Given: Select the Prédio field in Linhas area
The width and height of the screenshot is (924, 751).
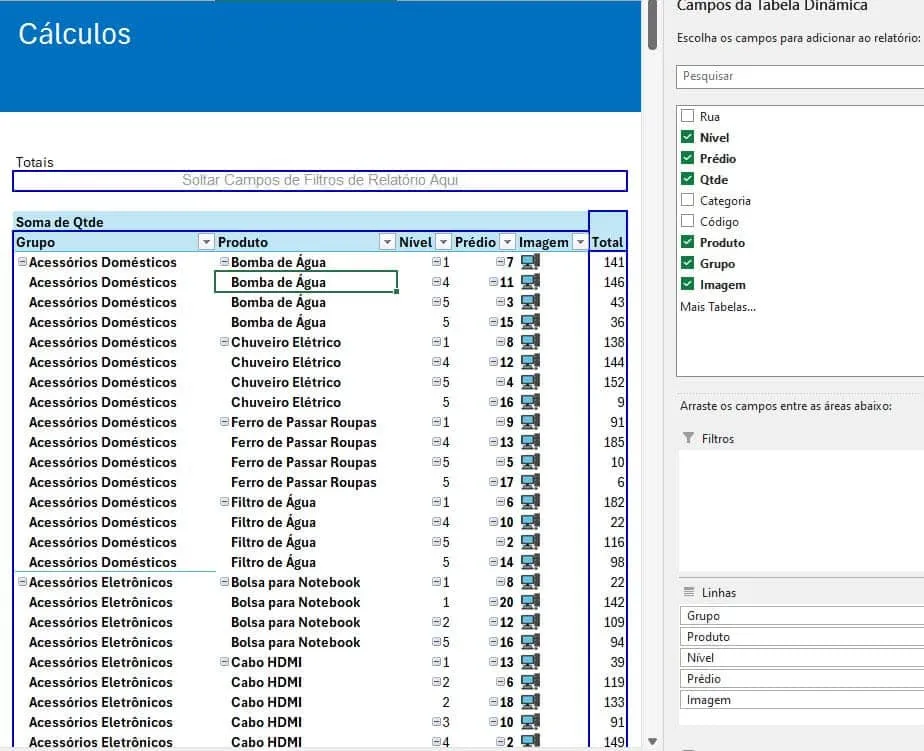Looking at the screenshot, I should (801, 678).
